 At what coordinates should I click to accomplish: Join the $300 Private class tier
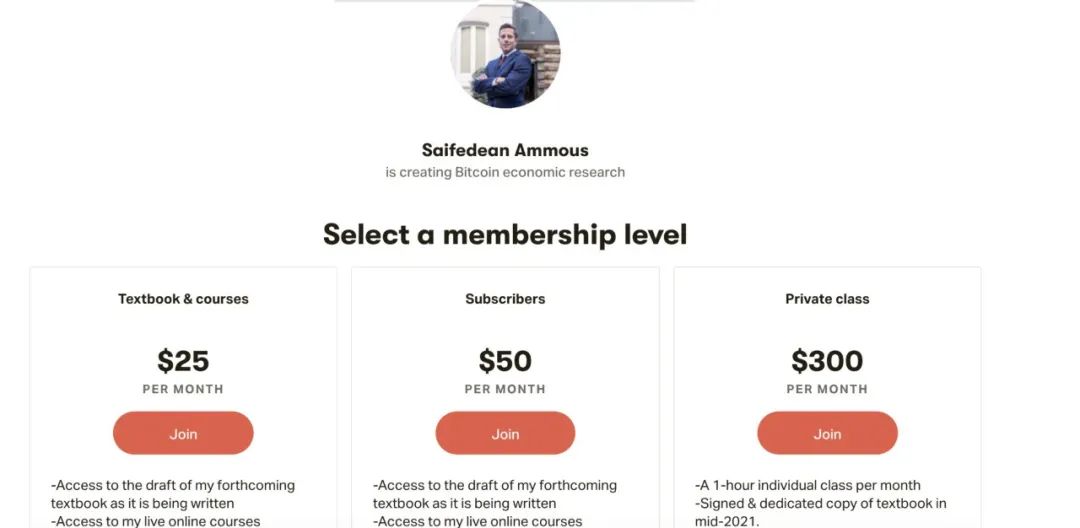point(827,434)
